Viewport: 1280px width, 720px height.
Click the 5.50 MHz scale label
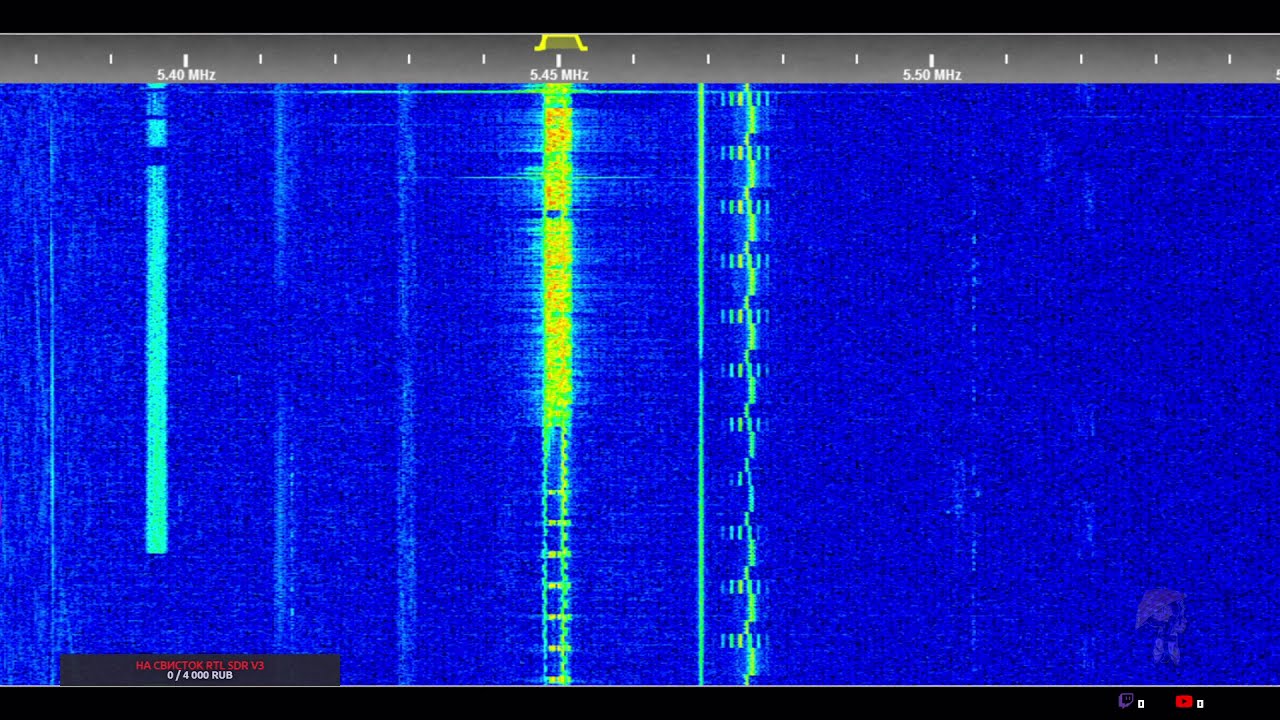point(932,75)
